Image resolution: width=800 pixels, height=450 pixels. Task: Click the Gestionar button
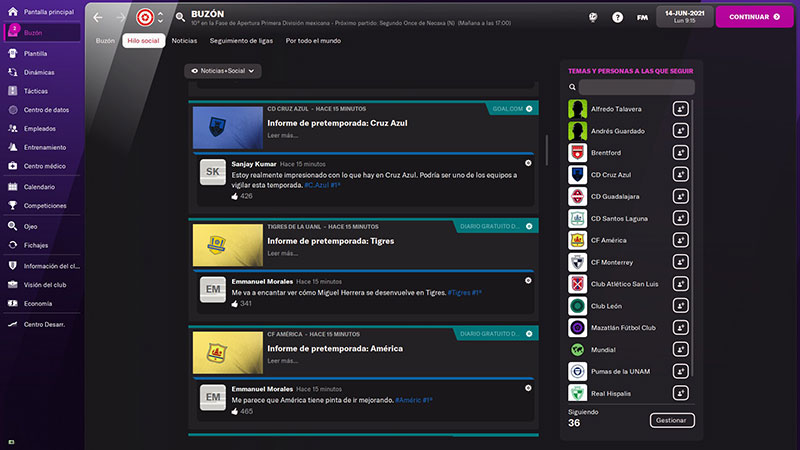(671, 420)
